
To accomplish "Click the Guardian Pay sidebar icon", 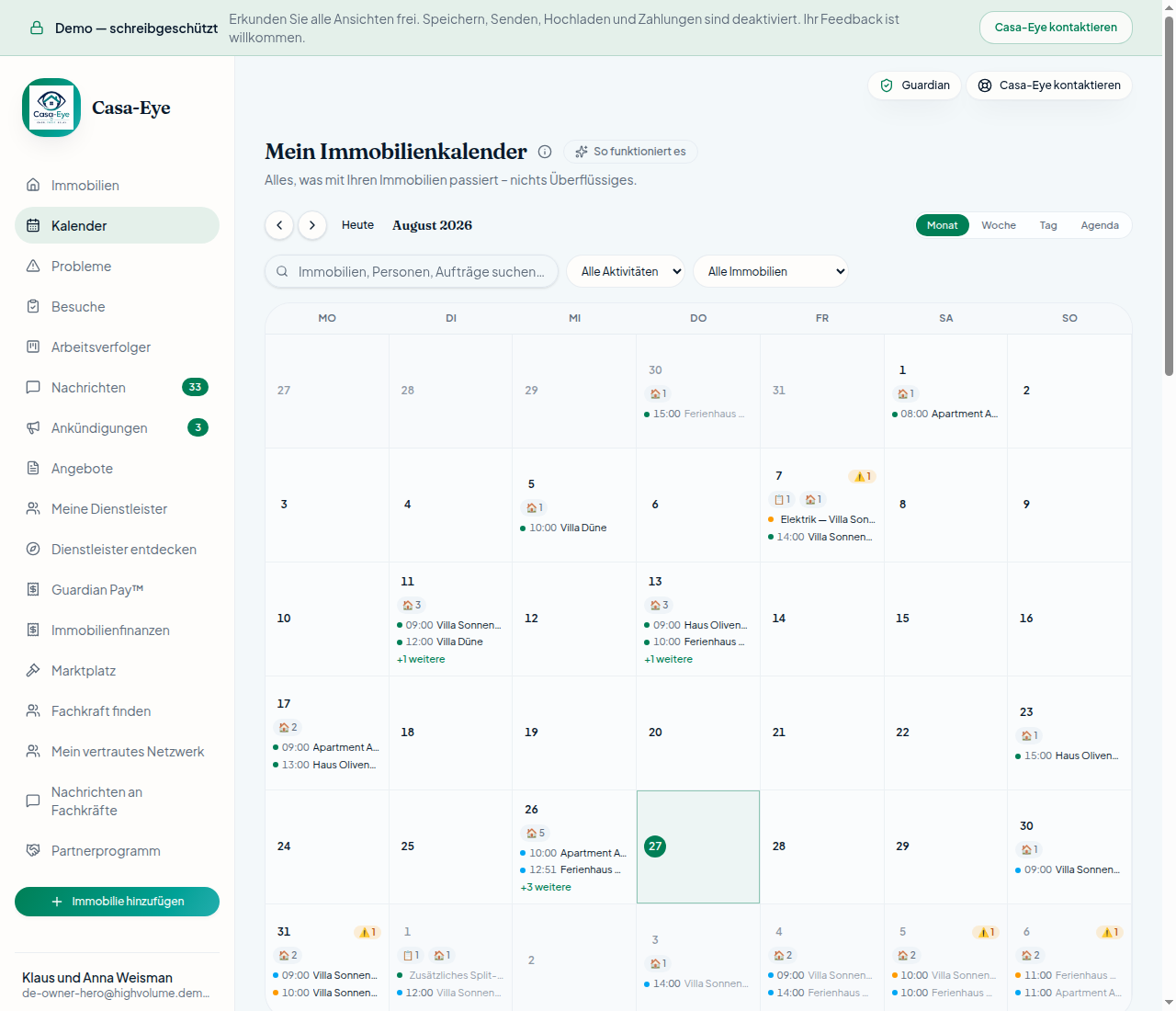I will [33, 589].
